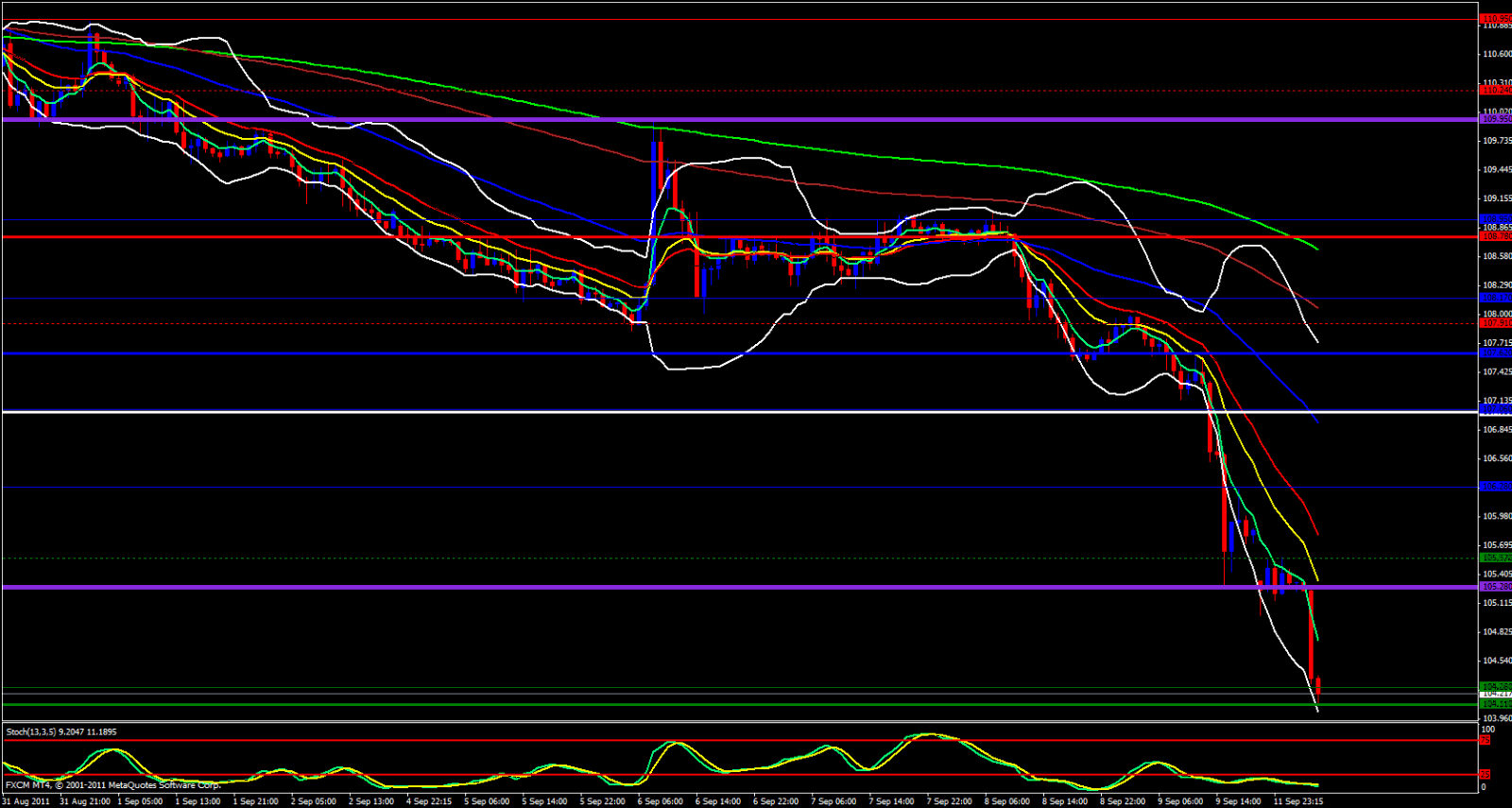Image resolution: width=1512 pixels, height=808 pixels.
Task: Click the purple 109.950 price label
Action: 1495,119
